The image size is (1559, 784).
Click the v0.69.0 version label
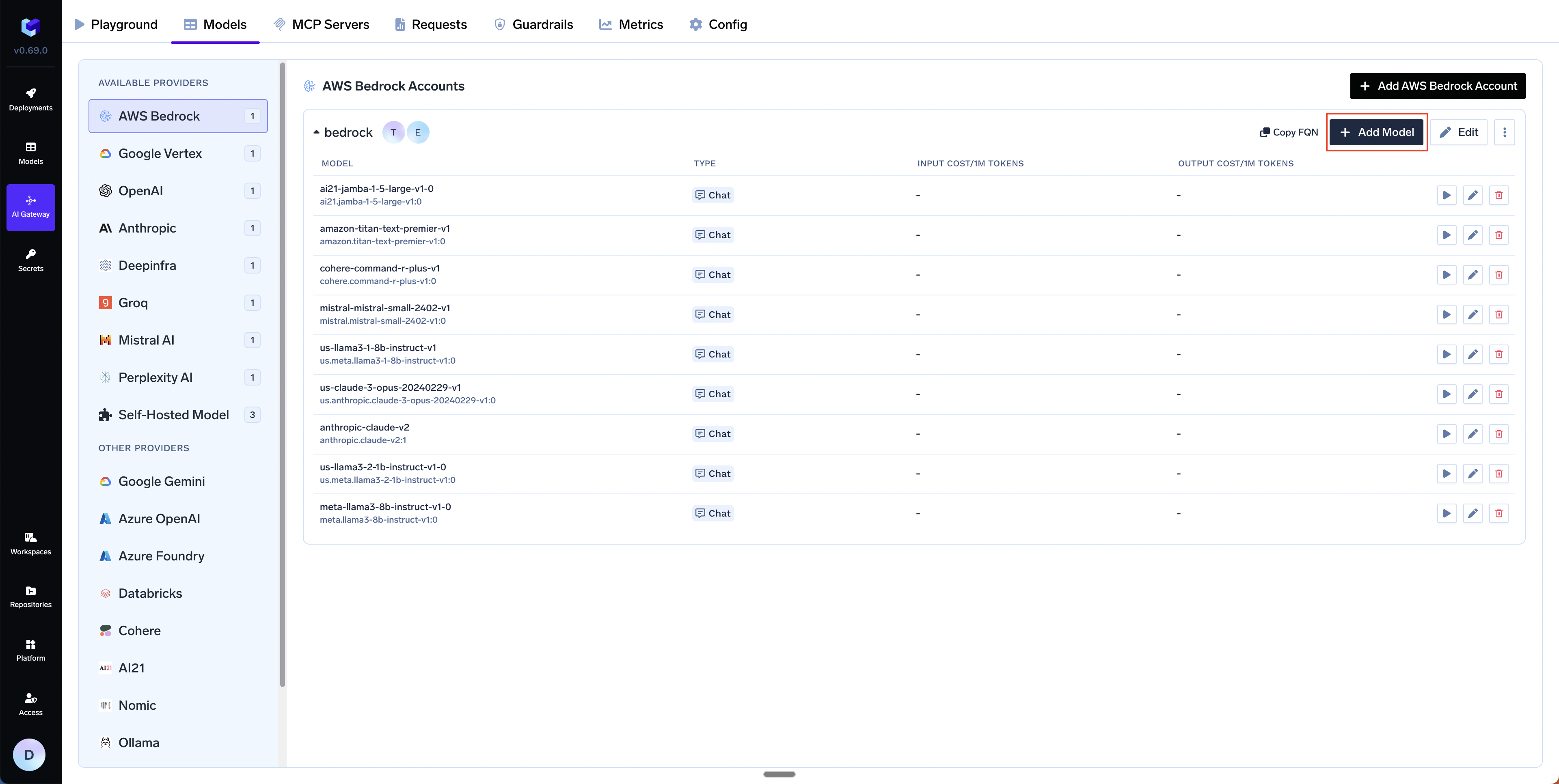(x=31, y=51)
